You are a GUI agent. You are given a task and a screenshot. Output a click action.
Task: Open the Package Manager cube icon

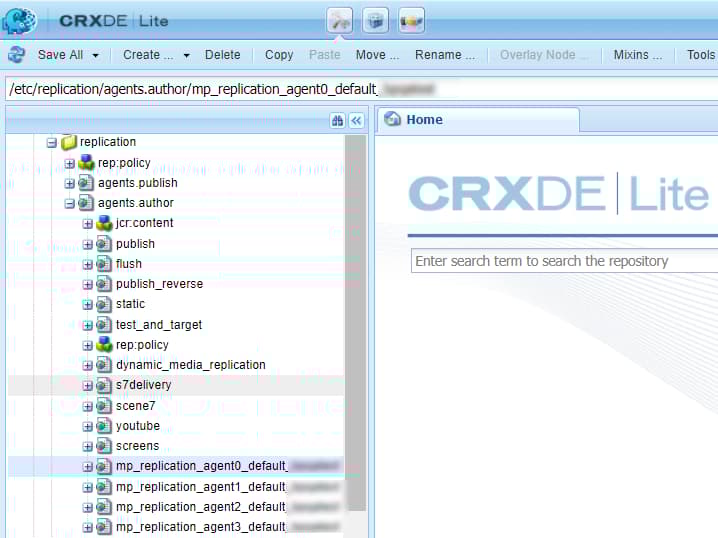[x=375, y=21]
